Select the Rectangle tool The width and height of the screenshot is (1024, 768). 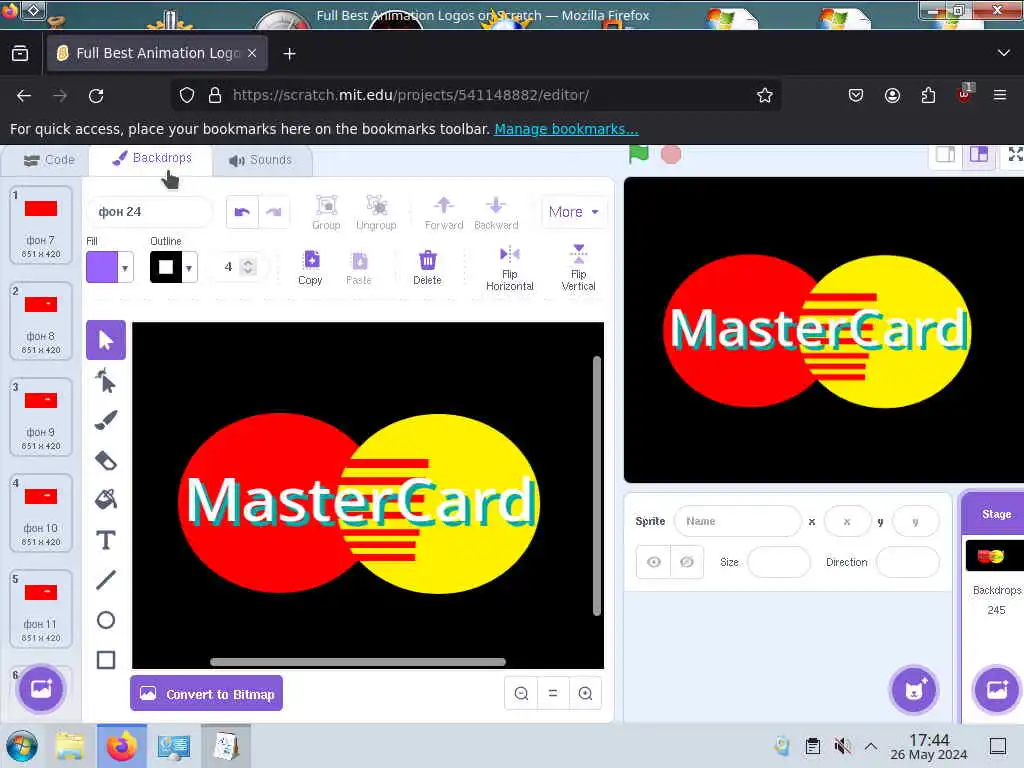(x=106, y=660)
